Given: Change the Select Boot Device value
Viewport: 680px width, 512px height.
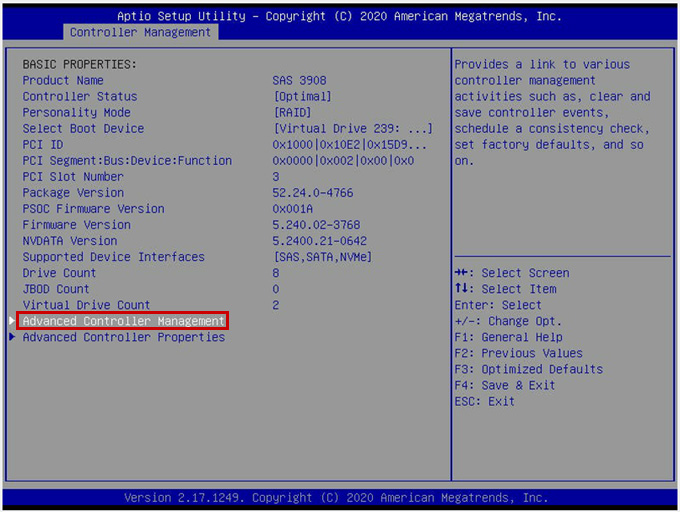Looking at the screenshot, I should click(x=352, y=129).
